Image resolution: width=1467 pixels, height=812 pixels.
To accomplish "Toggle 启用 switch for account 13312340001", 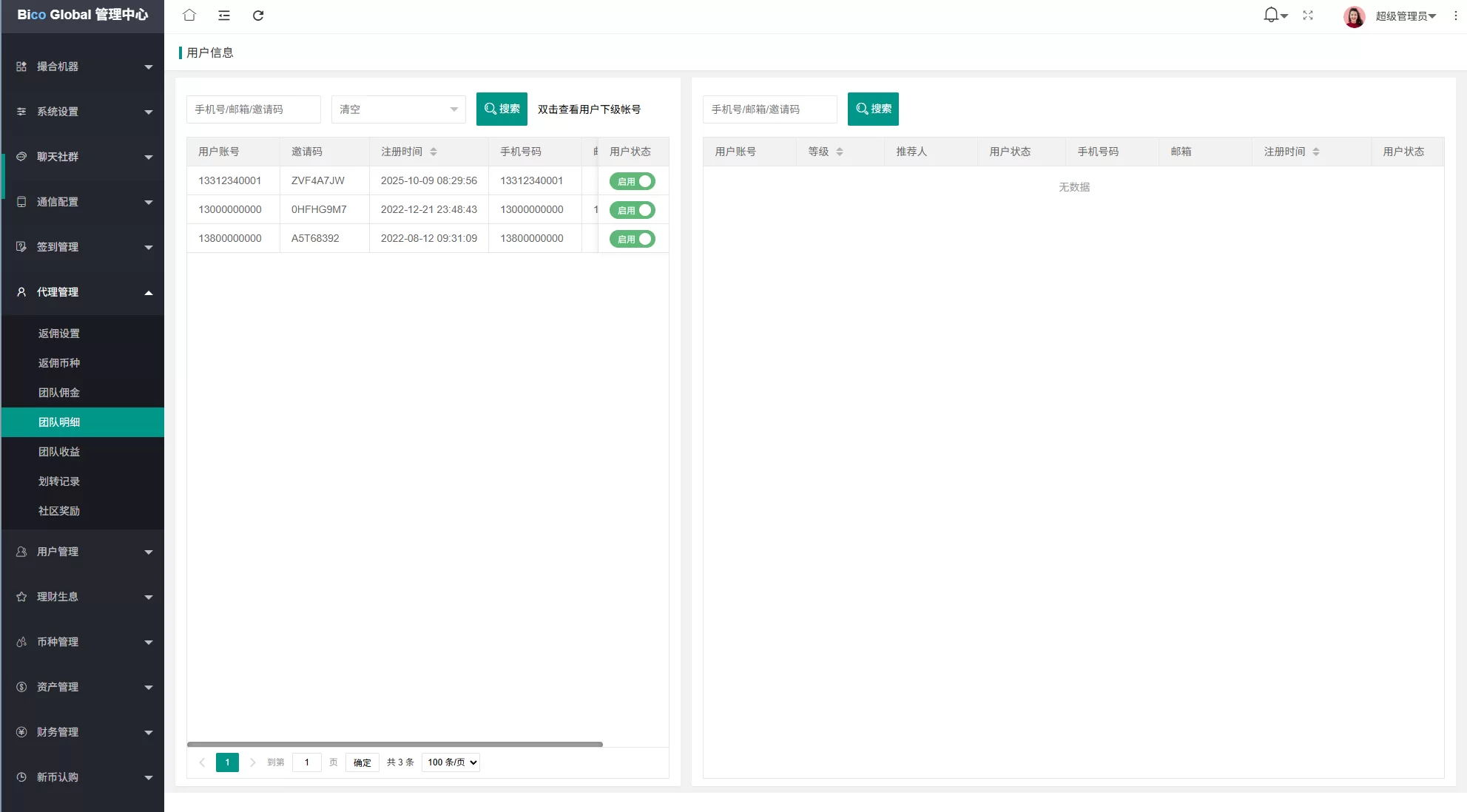I will pos(633,181).
